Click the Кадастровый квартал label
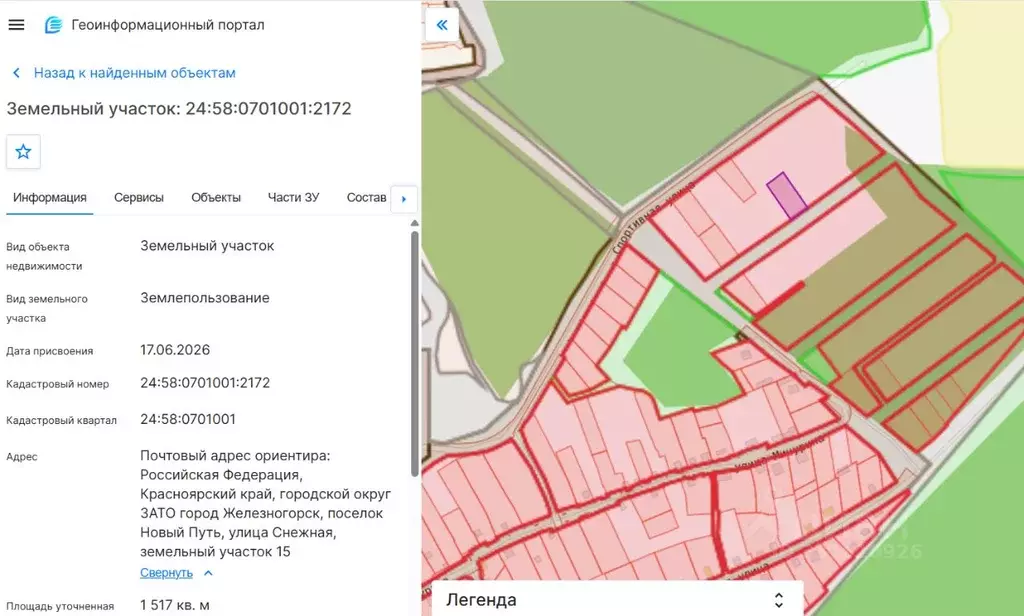Image resolution: width=1024 pixels, height=616 pixels. pos(61,420)
